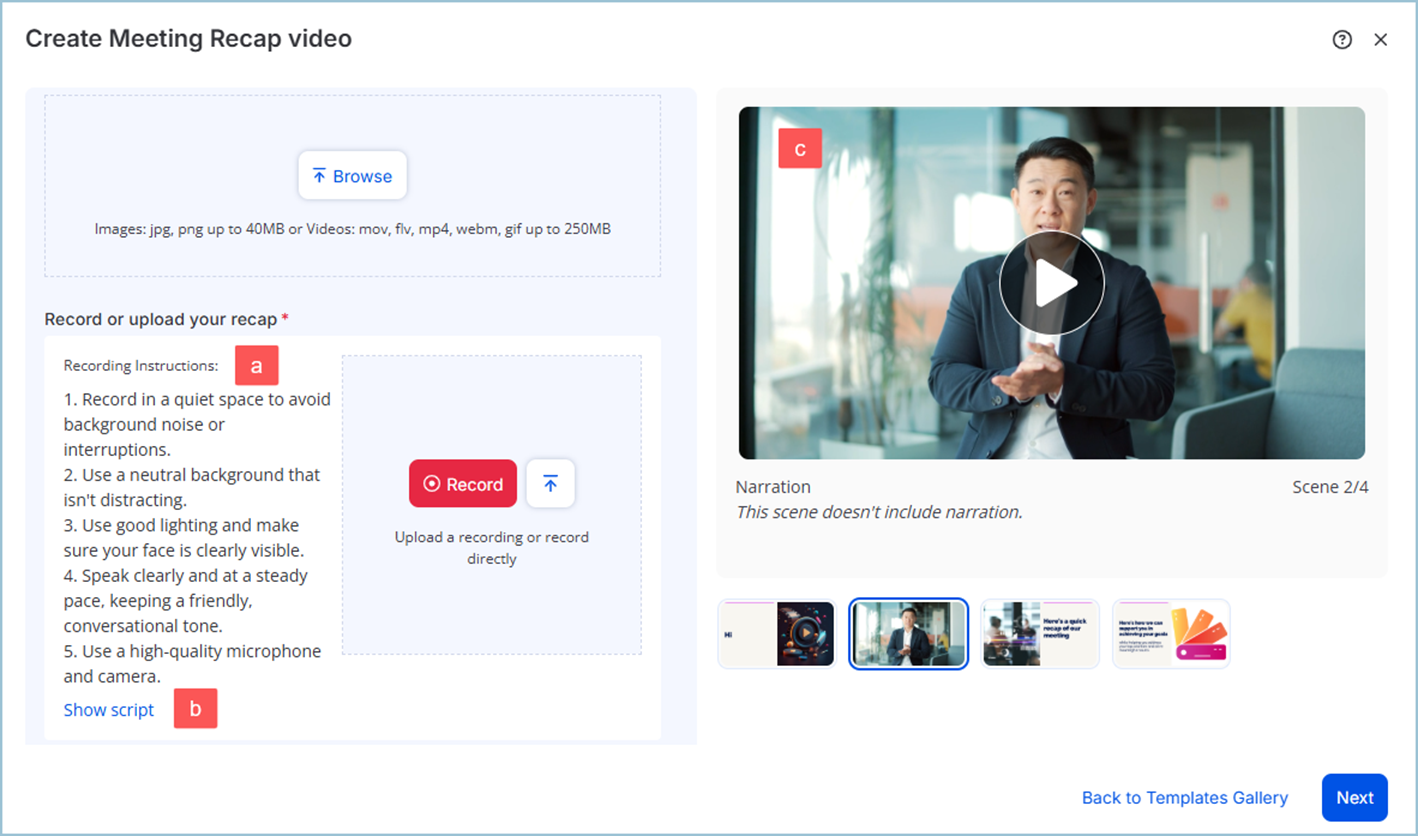
Task: Click the upload recording arrow icon beside Record
Action: [x=550, y=484]
